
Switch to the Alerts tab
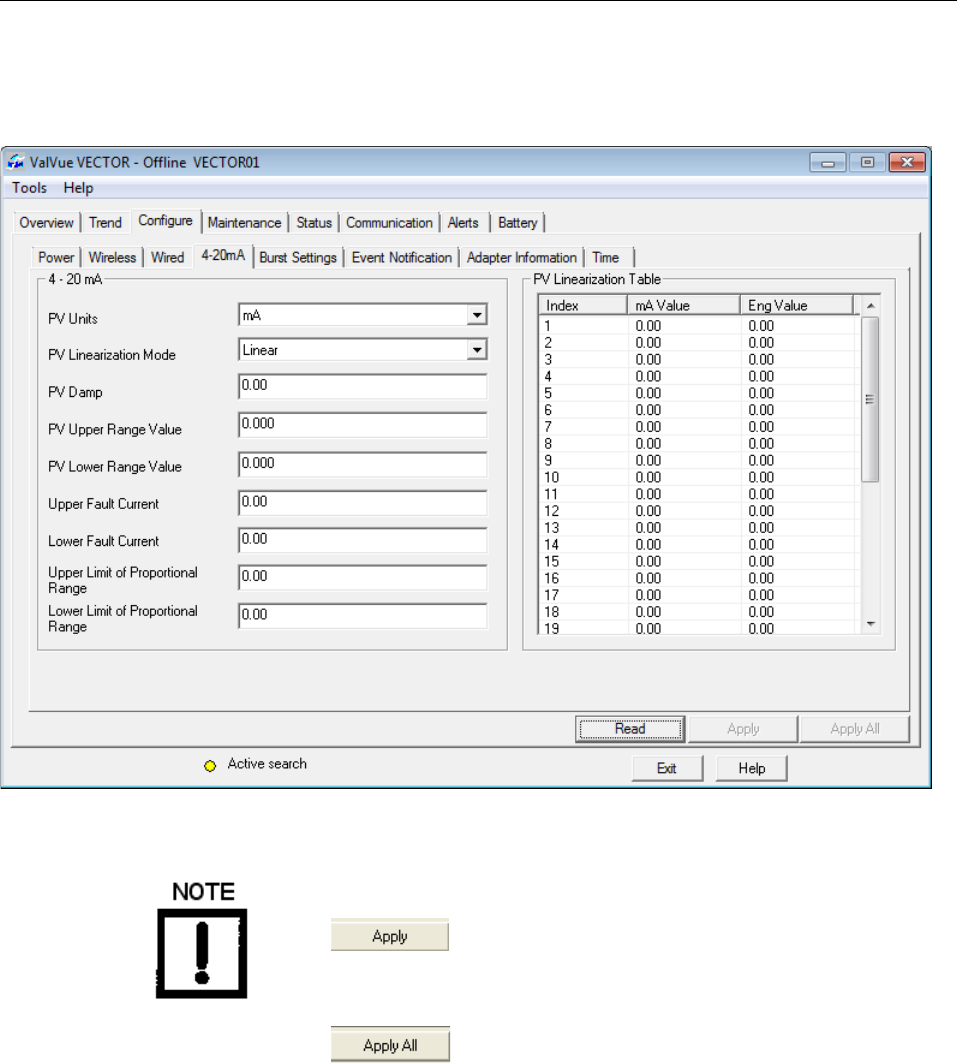(463, 222)
